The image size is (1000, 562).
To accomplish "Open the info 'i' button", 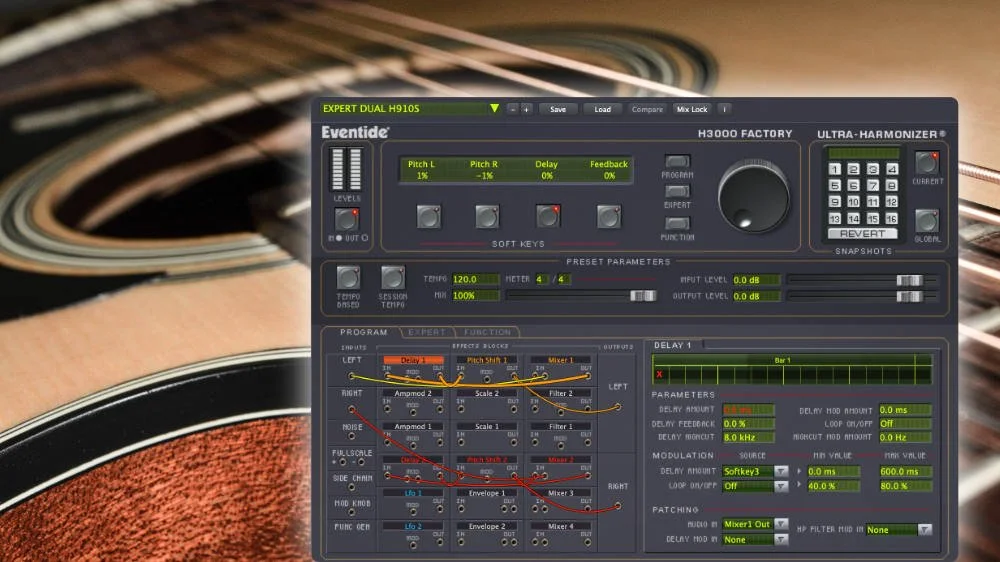I will pyautogui.click(x=724, y=110).
